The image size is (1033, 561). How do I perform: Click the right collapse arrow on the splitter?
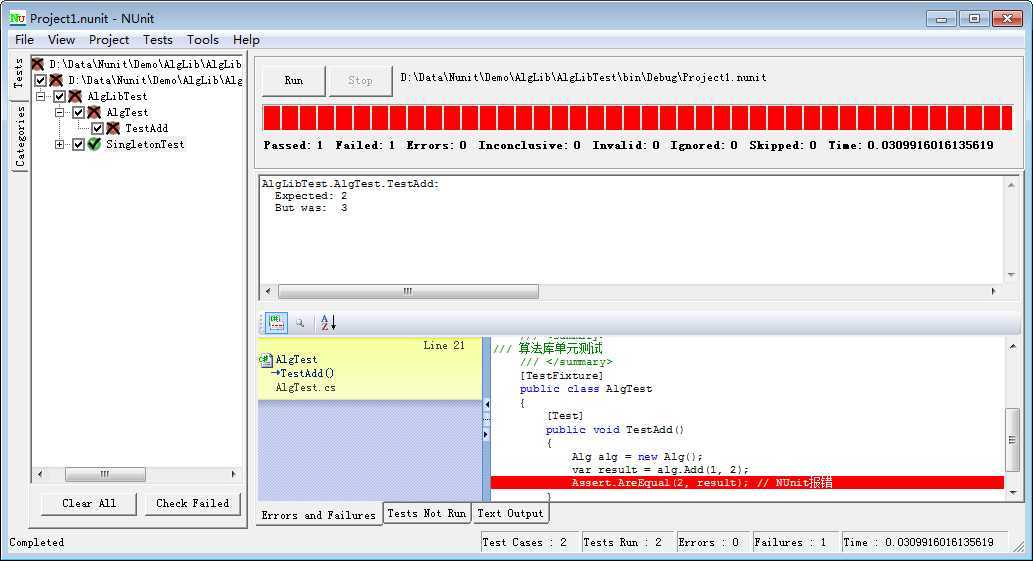486,435
